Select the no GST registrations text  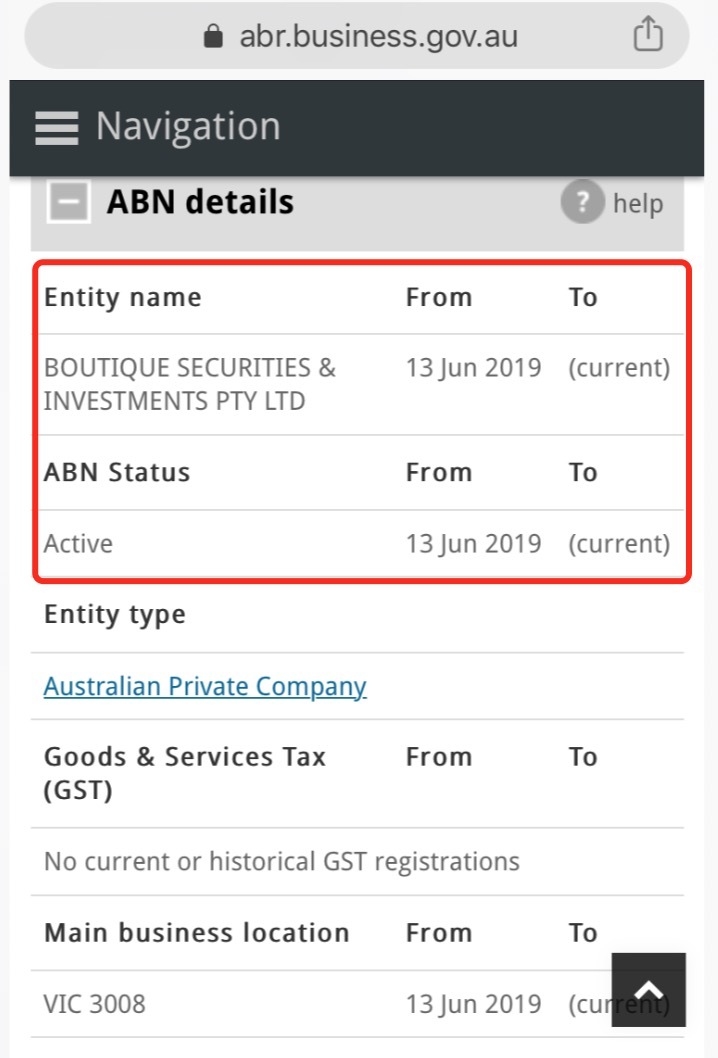pos(281,862)
